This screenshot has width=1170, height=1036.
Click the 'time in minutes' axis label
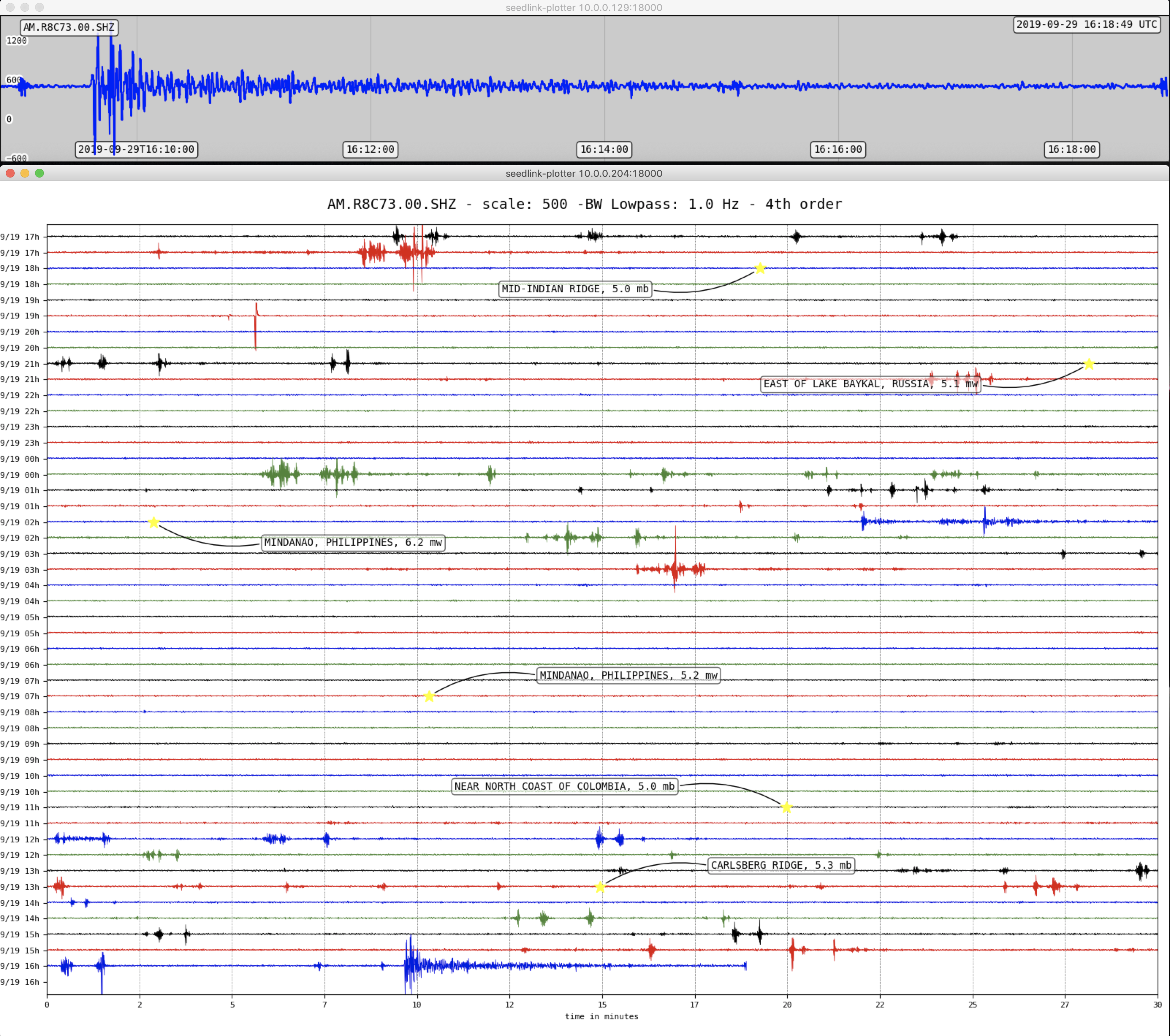[601, 1017]
